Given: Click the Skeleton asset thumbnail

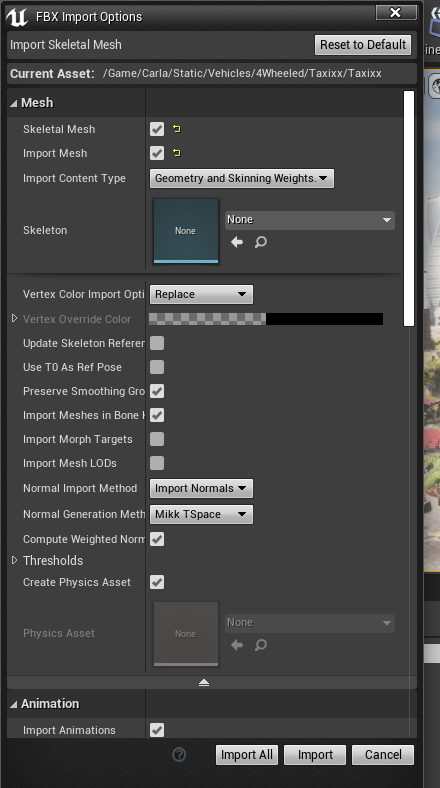Looking at the screenshot, I should tap(186, 231).
